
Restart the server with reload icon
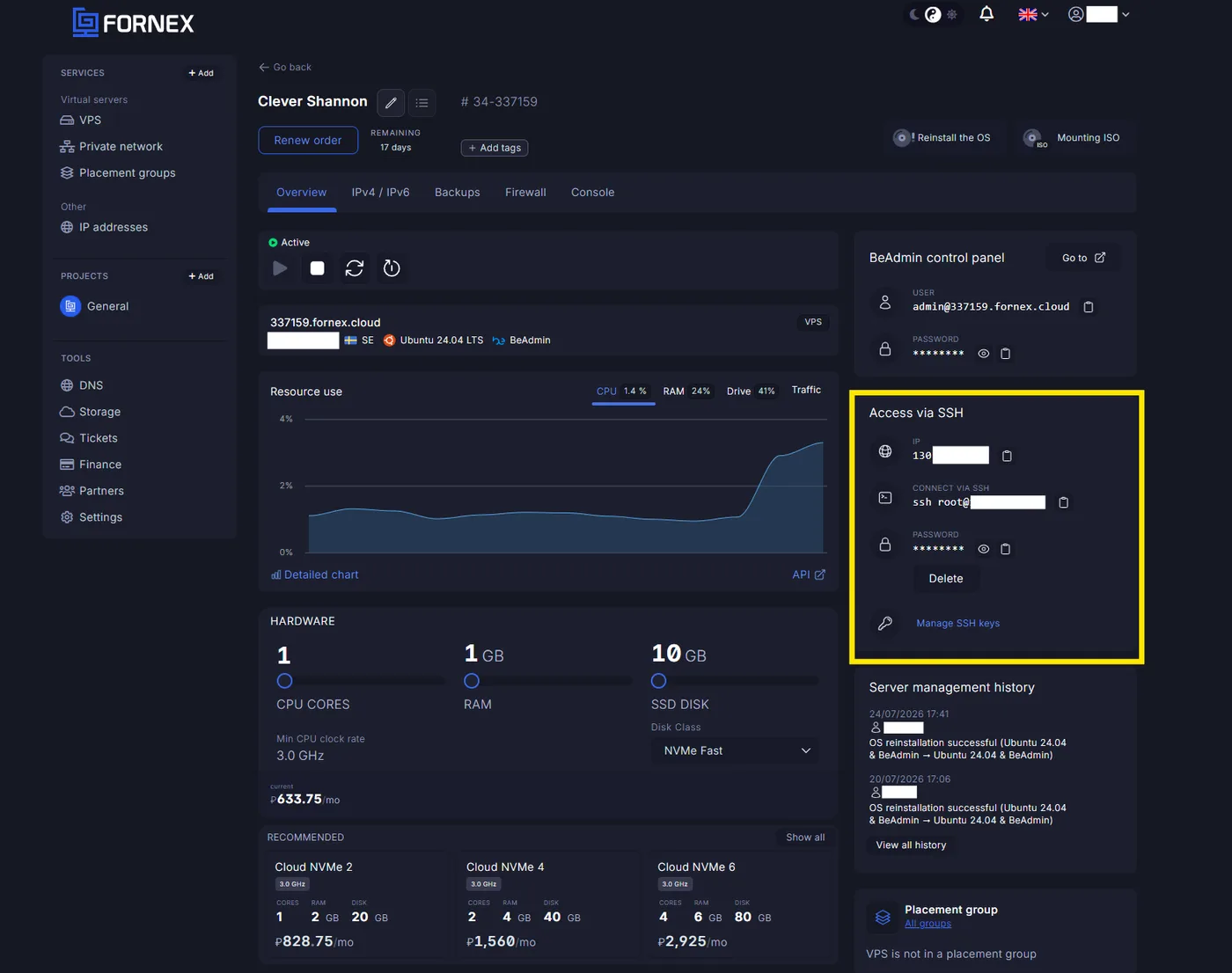(x=355, y=268)
